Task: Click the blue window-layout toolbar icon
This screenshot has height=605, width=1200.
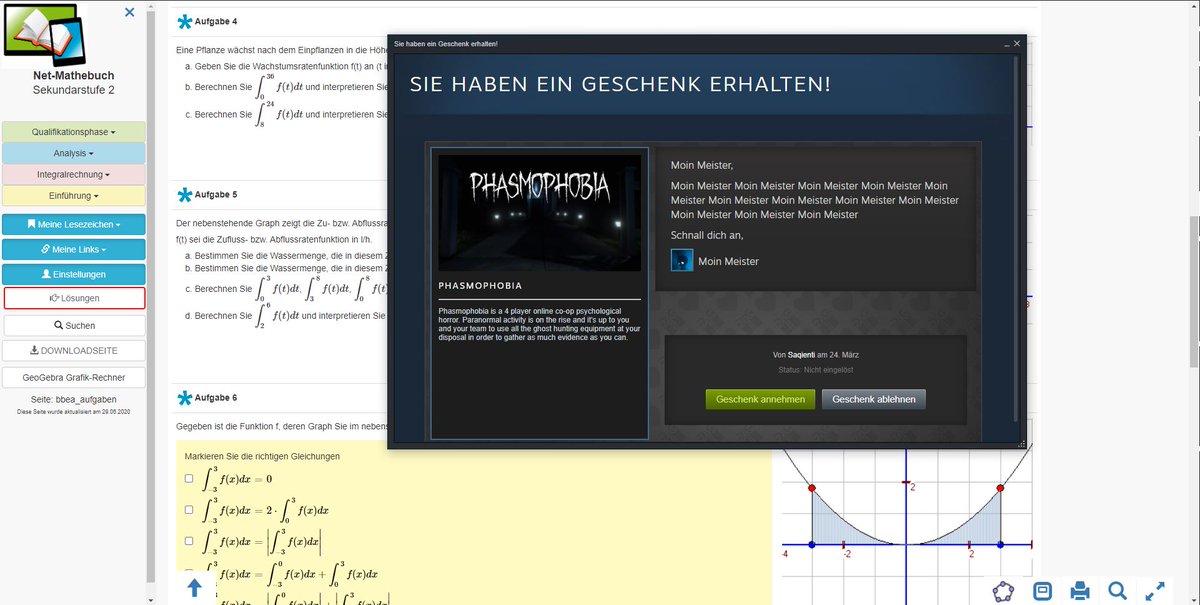Action: pos(1042,590)
